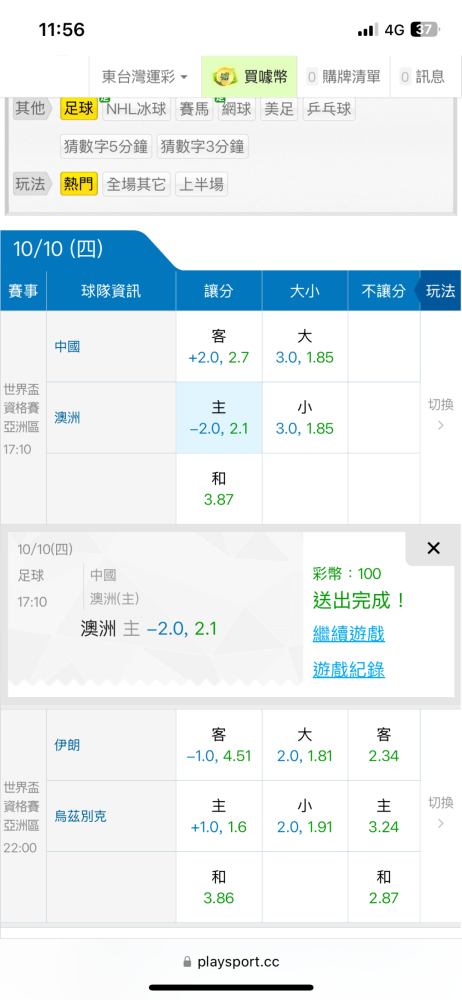Select the 足球 sport filter

[79, 109]
